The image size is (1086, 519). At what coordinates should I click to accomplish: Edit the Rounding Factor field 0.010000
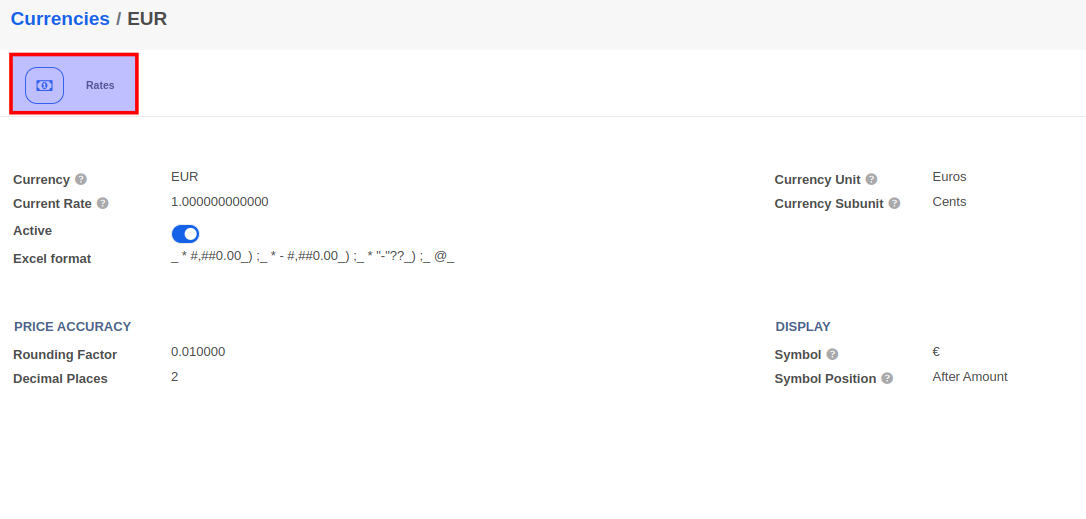[198, 352]
